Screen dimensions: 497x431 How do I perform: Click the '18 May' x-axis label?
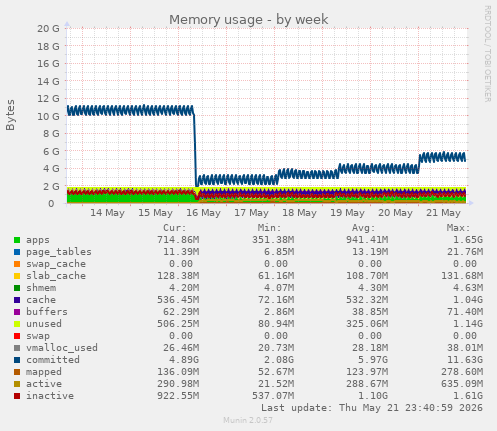click(299, 213)
